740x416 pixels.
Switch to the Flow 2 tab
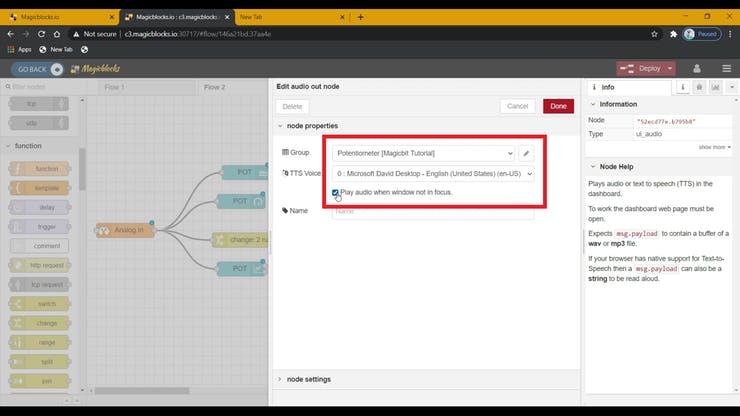pos(214,87)
